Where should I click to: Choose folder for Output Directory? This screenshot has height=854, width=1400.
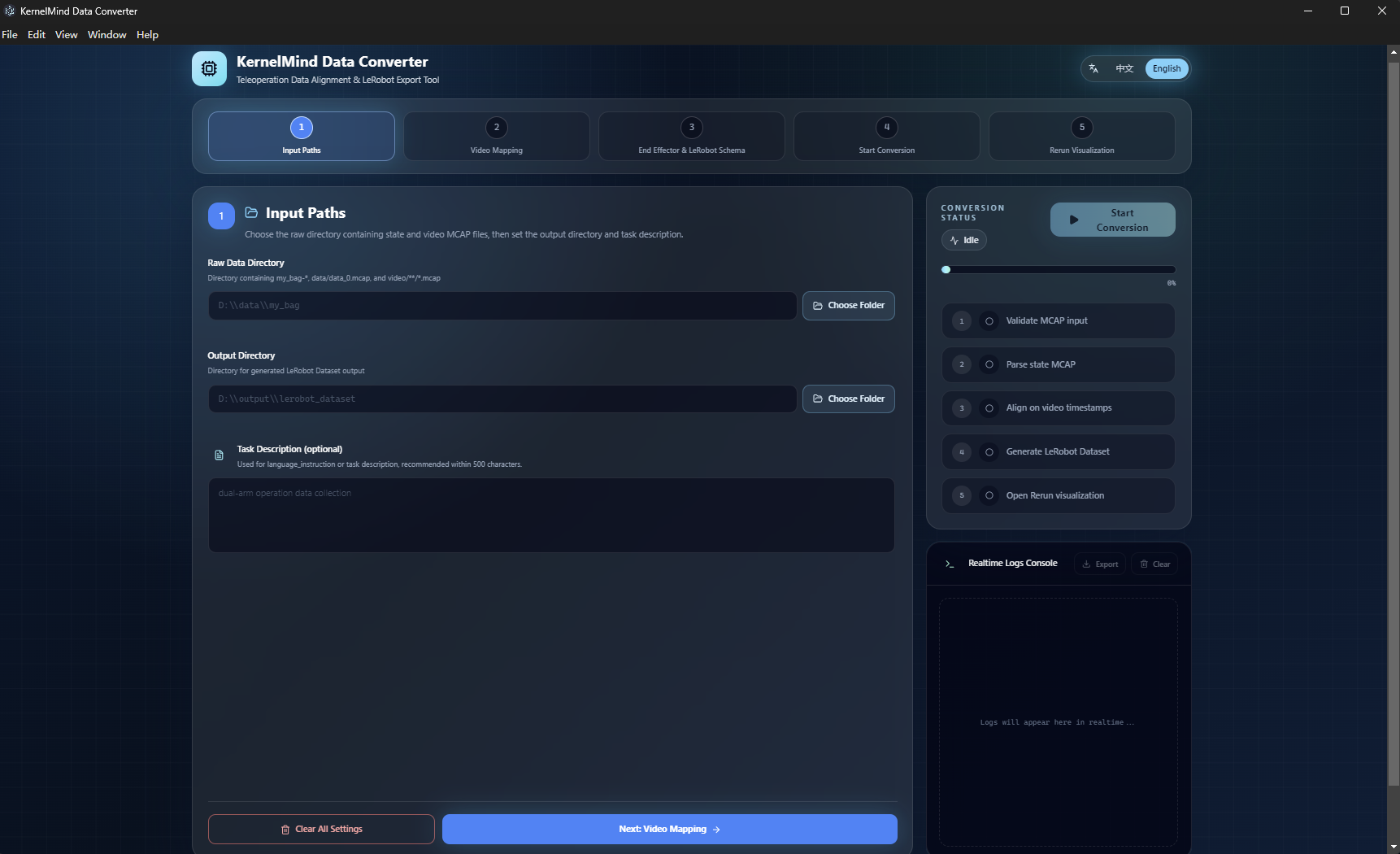click(849, 399)
